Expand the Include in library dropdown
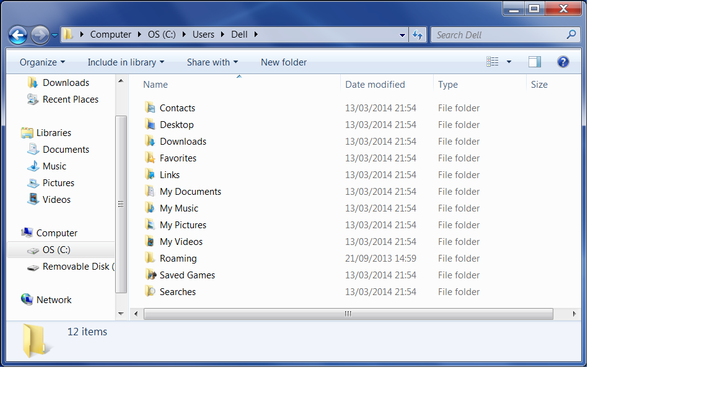Viewport: 714px width, 401px height. (x=124, y=62)
